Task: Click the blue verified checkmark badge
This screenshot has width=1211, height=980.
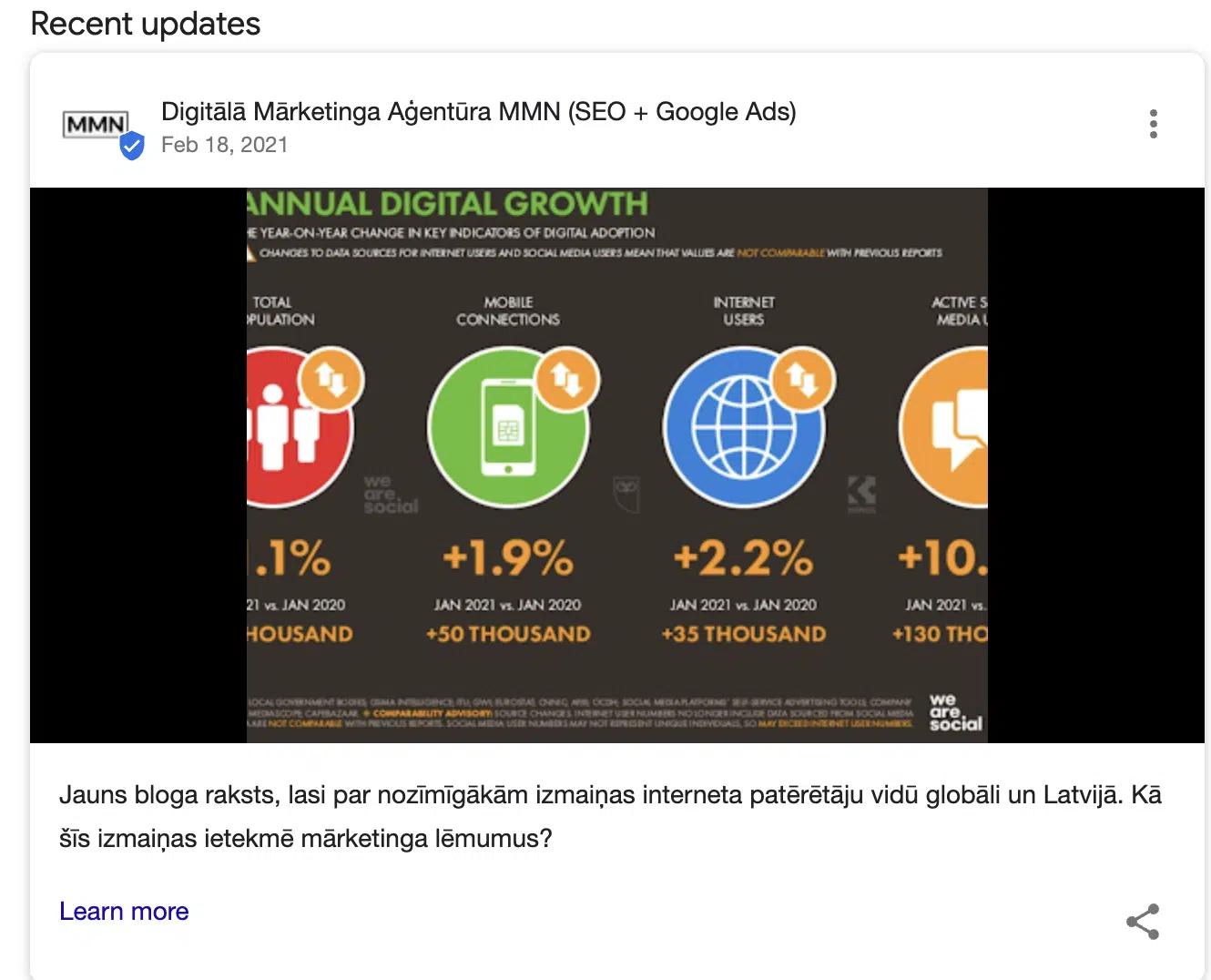Action: (x=132, y=146)
